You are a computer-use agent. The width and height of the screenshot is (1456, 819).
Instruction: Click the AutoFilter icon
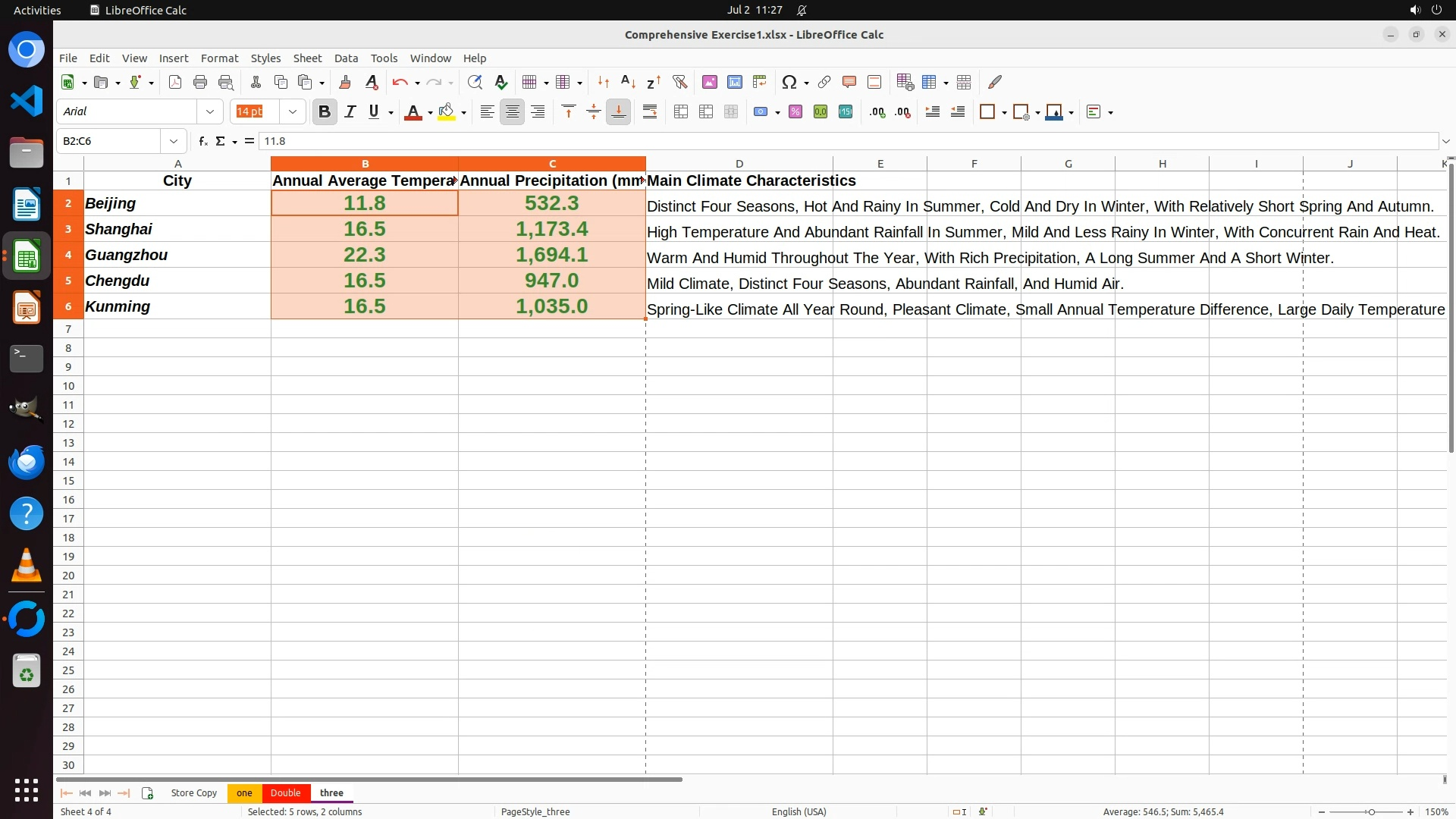pyautogui.click(x=679, y=82)
